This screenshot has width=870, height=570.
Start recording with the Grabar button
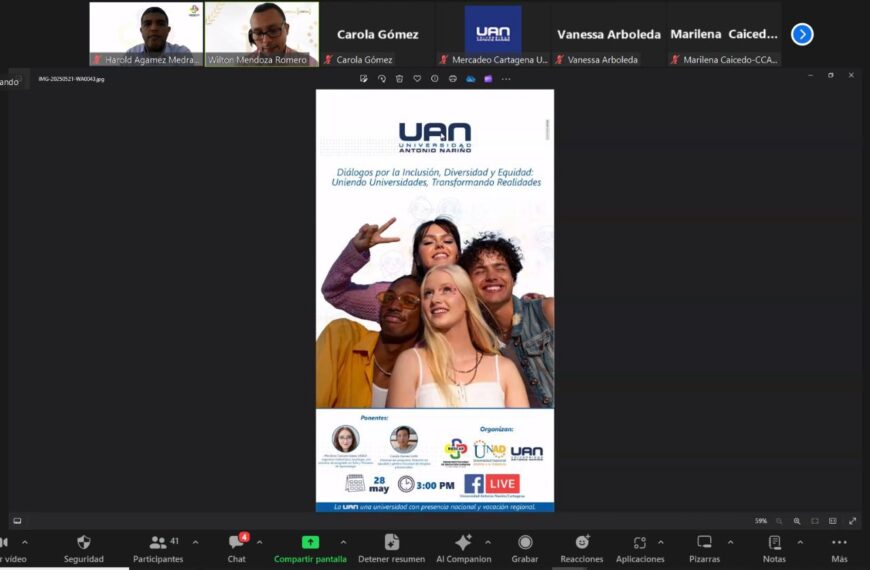[525, 543]
